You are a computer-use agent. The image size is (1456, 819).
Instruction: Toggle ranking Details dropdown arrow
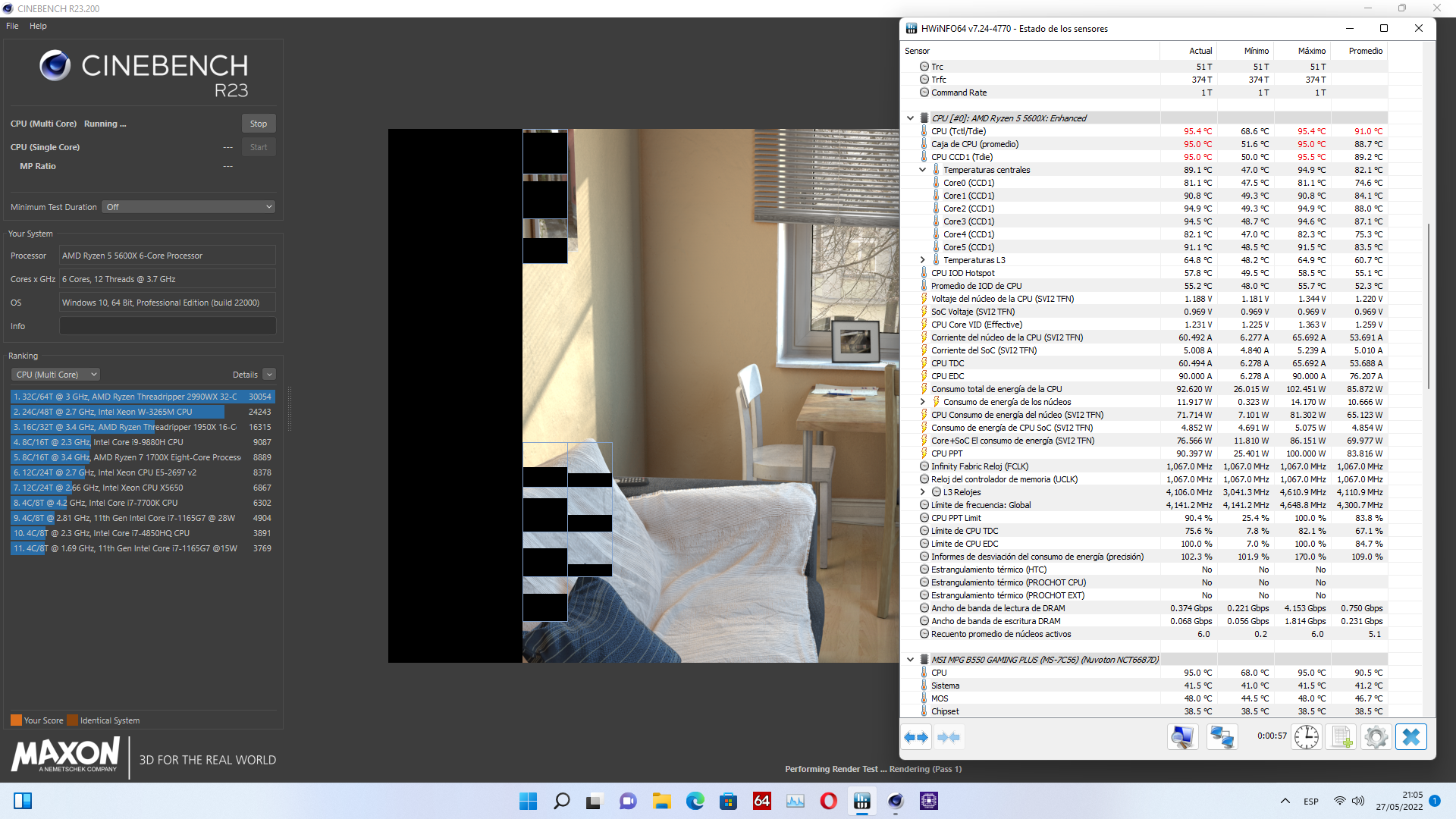[269, 375]
